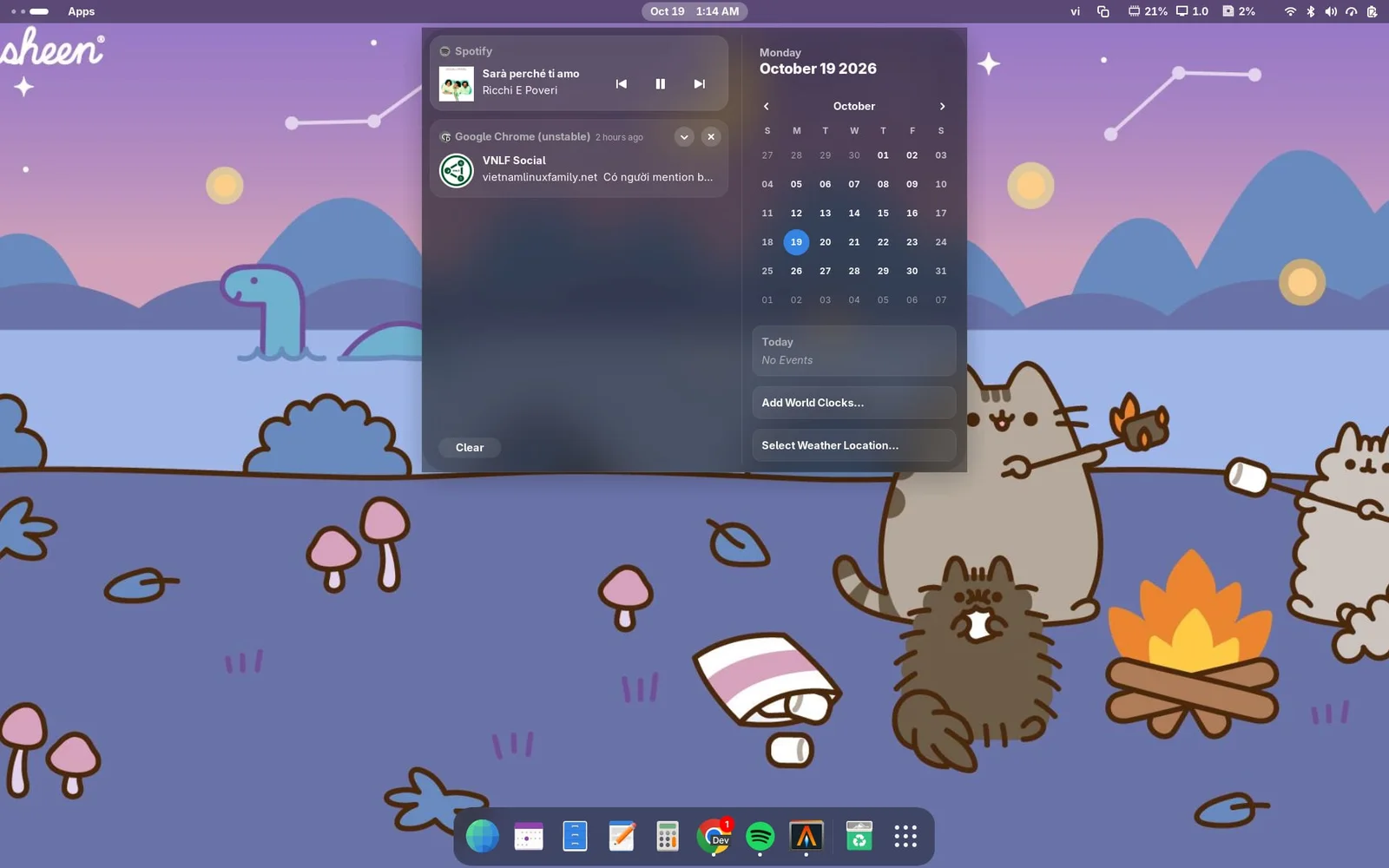The image size is (1389, 868).
Task: Click the memory usage 2% indicator
Action: pos(1239,11)
